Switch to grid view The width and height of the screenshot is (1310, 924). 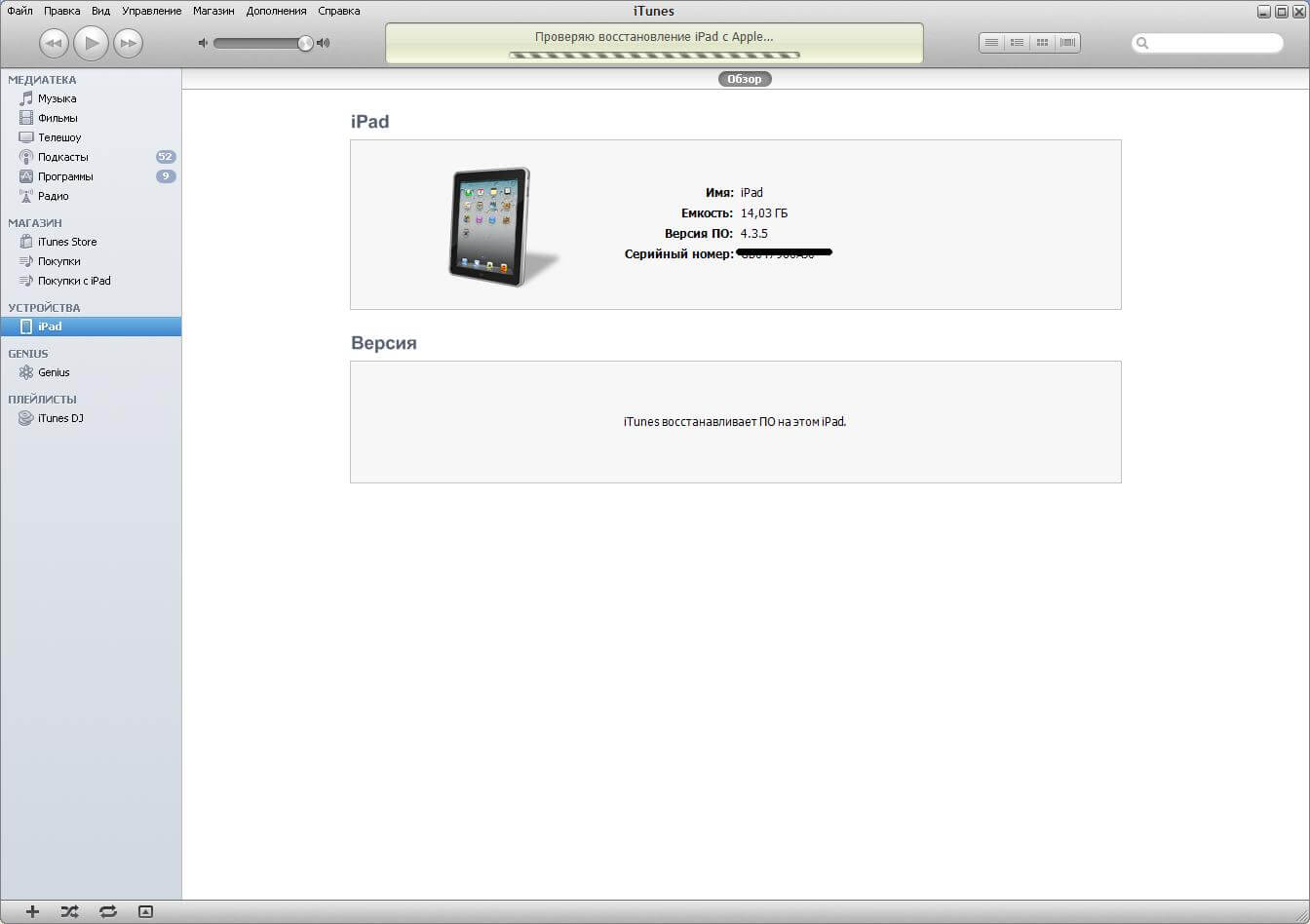[x=1042, y=43]
